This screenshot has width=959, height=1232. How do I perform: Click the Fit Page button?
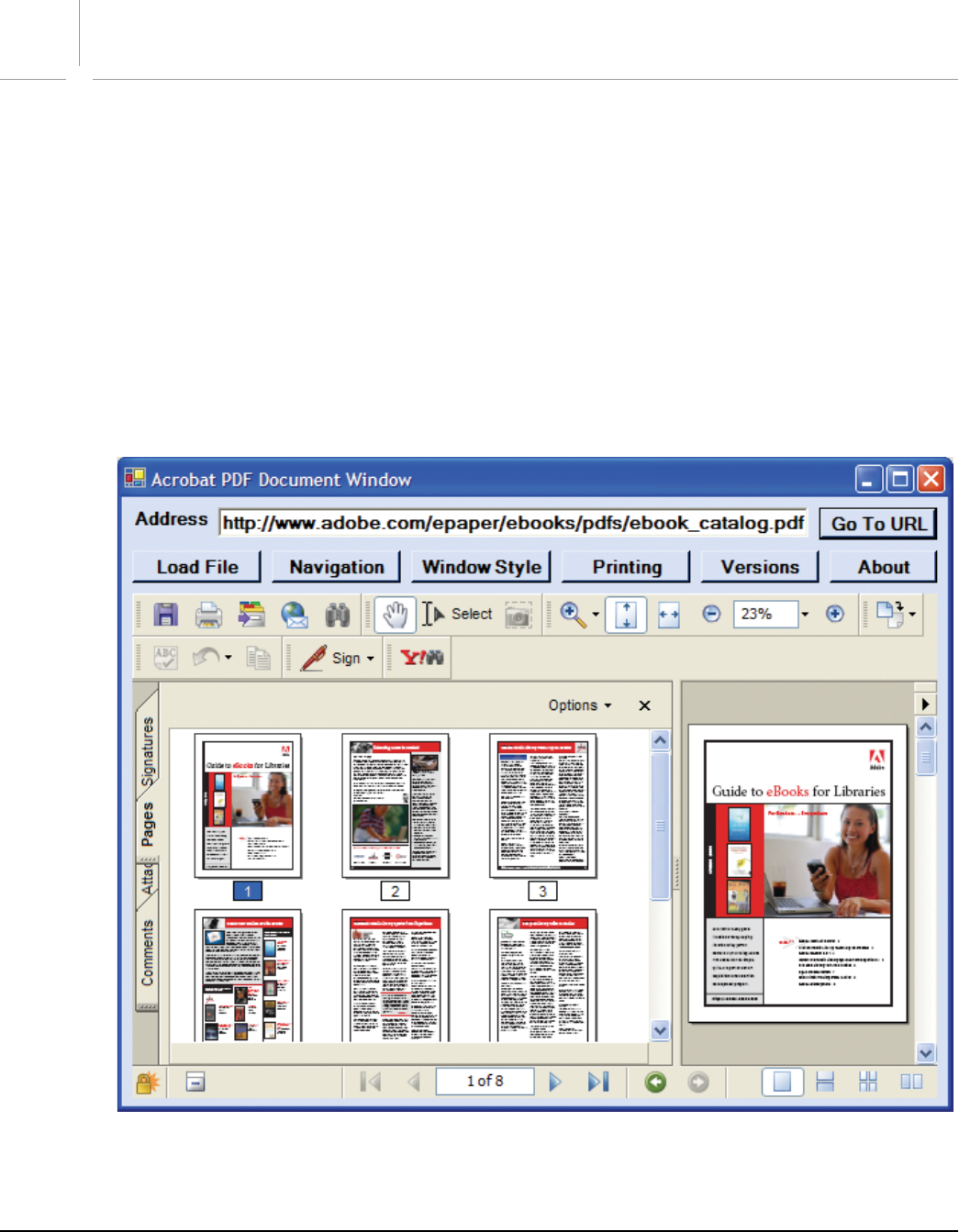point(626,614)
